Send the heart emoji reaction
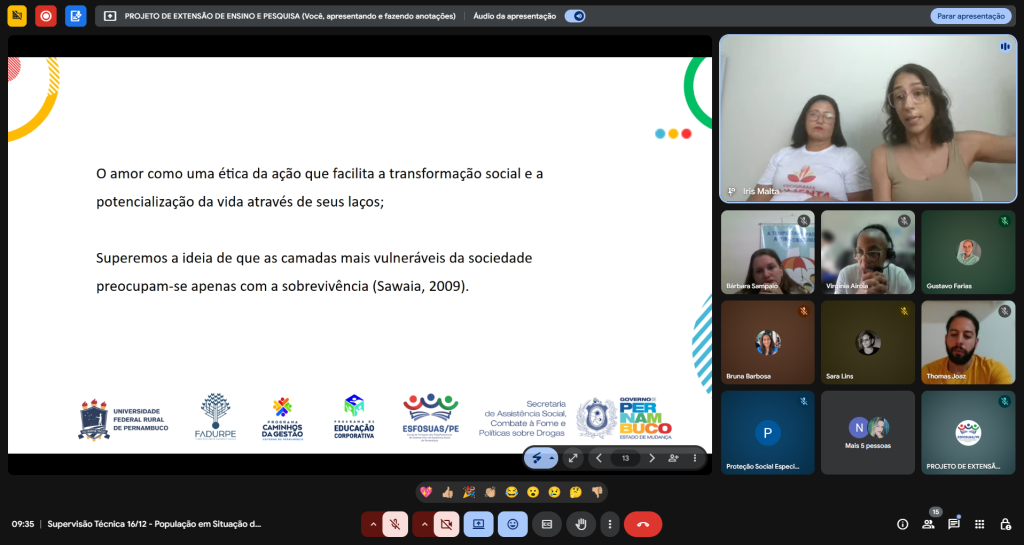Screen dimensions: 1024x545 (426, 492)
